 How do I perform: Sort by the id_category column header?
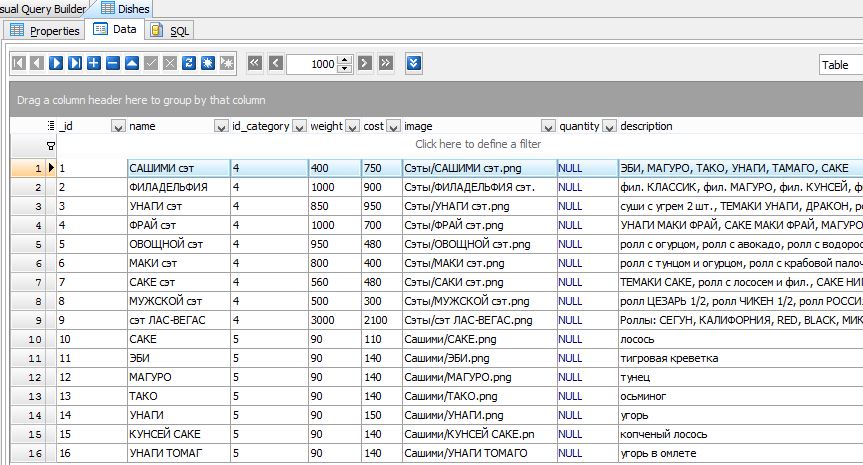pos(261,126)
